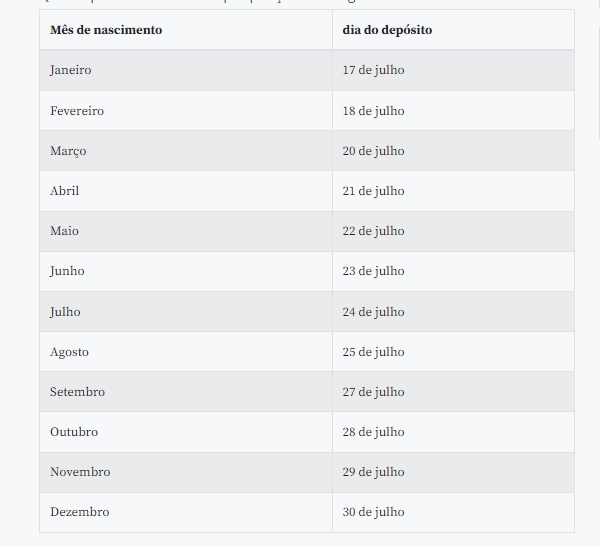Select the Junho cell
Viewport: 600px width, 547px height.
tap(68, 271)
